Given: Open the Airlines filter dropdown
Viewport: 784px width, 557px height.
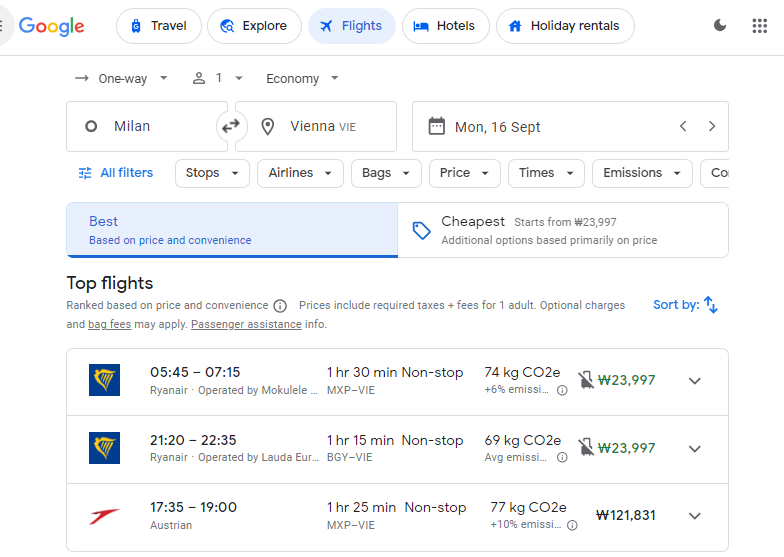Looking at the screenshot, I should (x=300, y=173).
